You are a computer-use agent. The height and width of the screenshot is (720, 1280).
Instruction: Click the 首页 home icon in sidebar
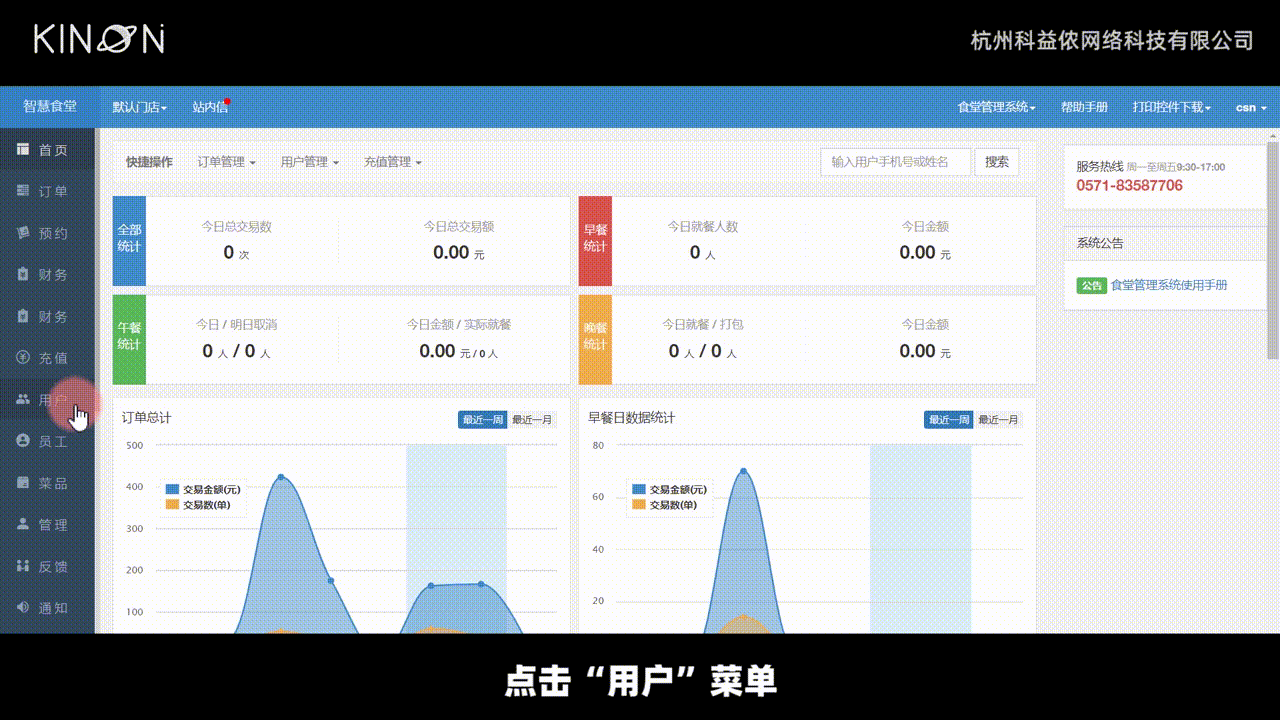tap(23, 150)
